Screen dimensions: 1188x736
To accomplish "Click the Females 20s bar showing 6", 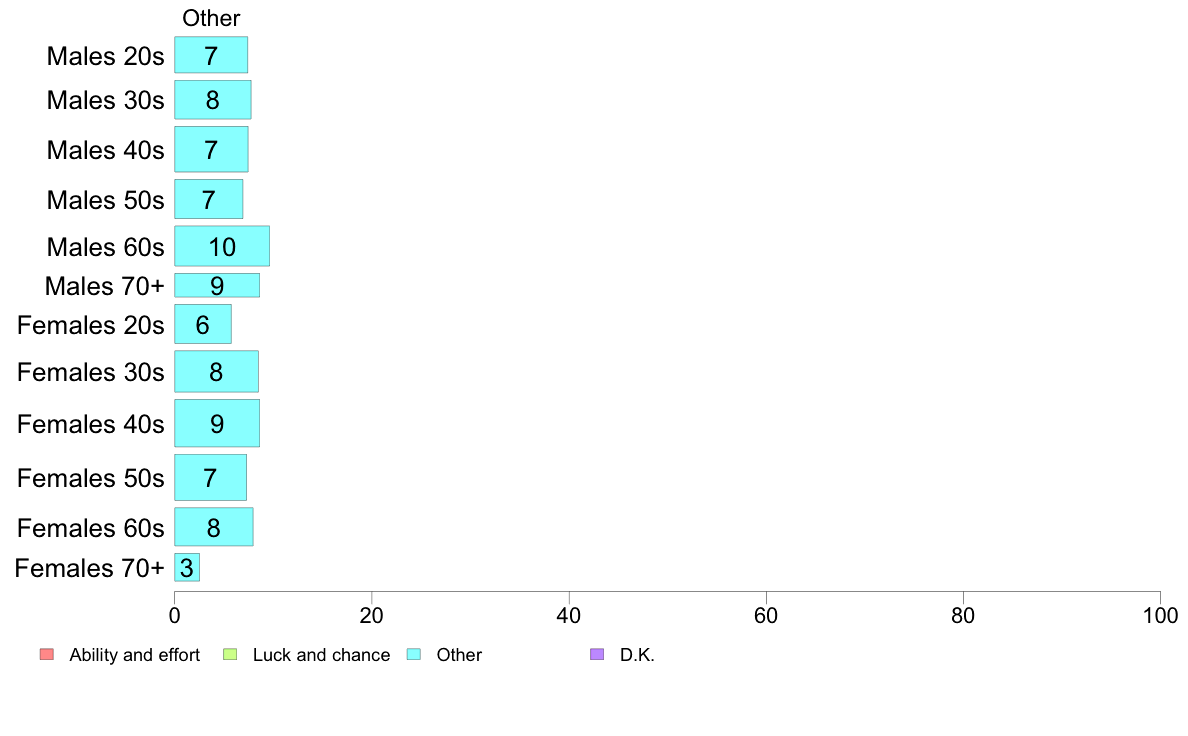I will click(203, 324).
